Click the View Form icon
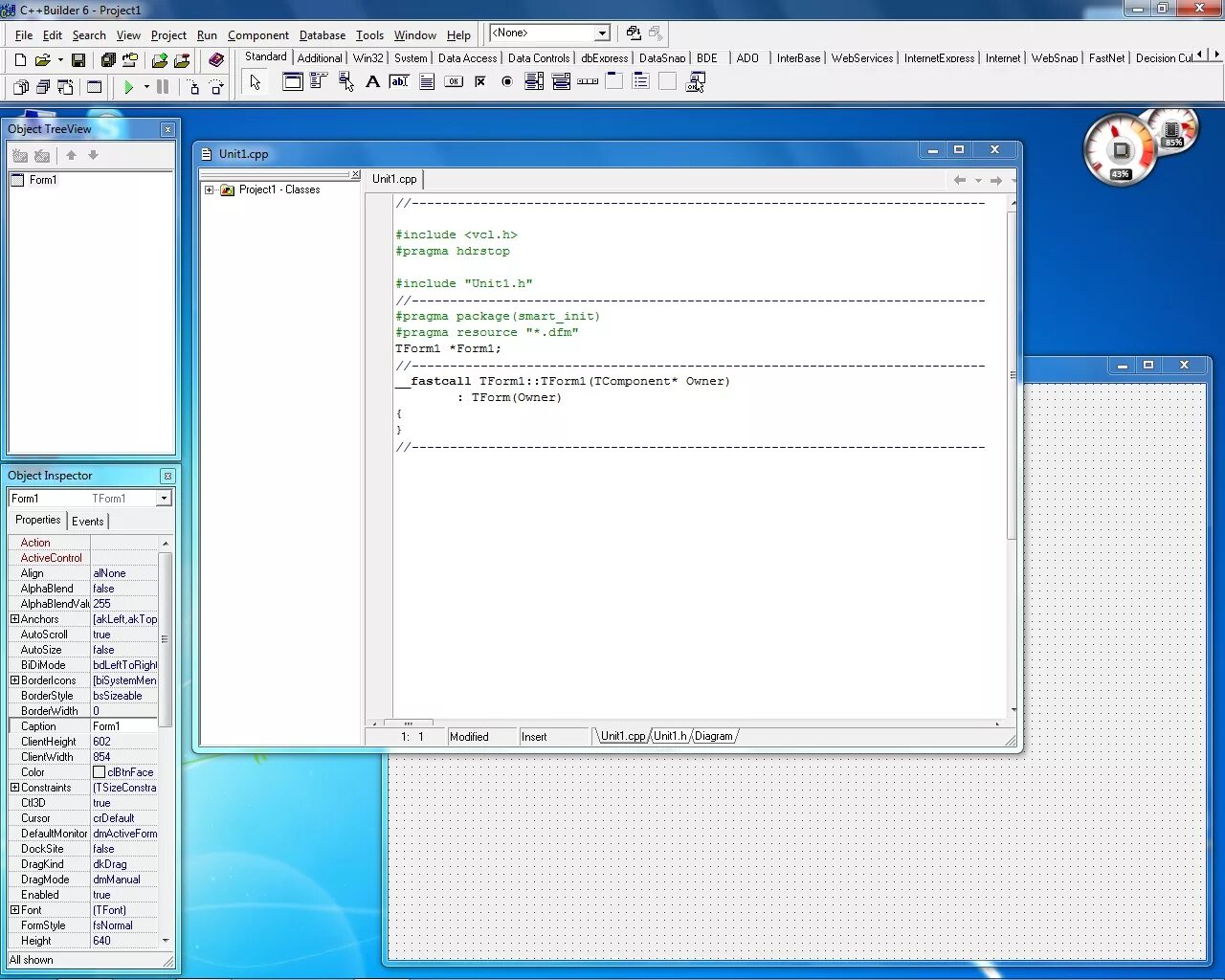Image resolution: width=1225 pixels, height=980 pixels. (x=42, y=87)
